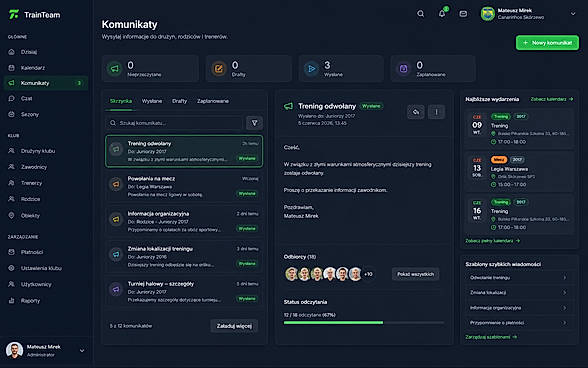Click Załaduj więcej button
Image resolution: width=588 pixels, height=368 pixels.
[x=234, y=326]
